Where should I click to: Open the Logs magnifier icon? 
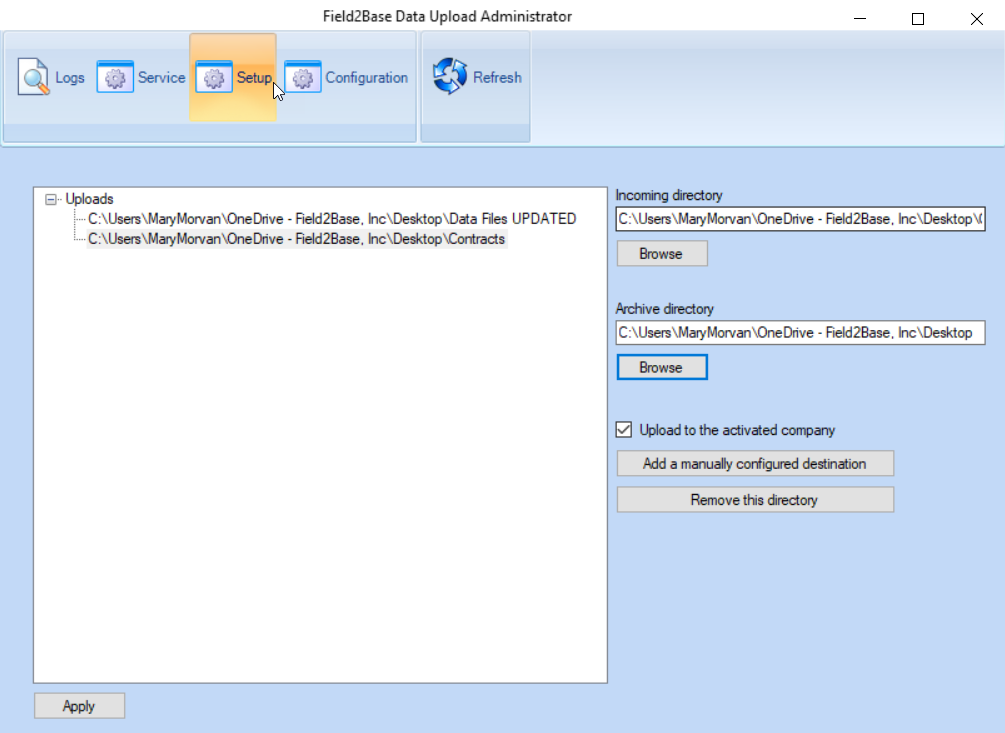point(33,77)
